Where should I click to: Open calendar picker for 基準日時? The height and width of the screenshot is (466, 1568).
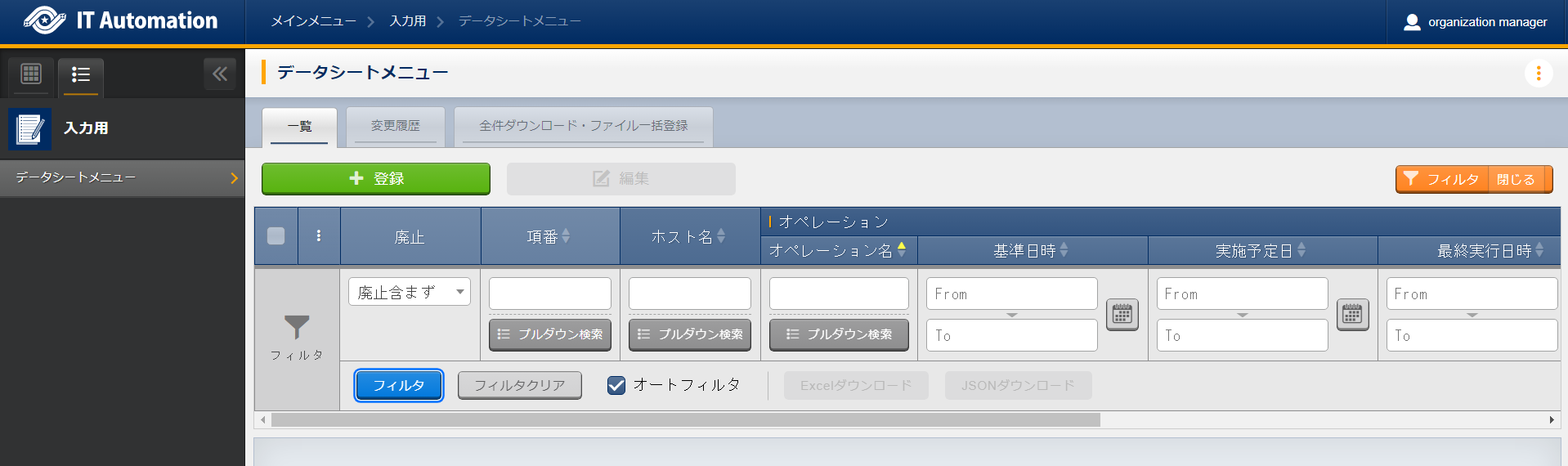(1122, 315)
